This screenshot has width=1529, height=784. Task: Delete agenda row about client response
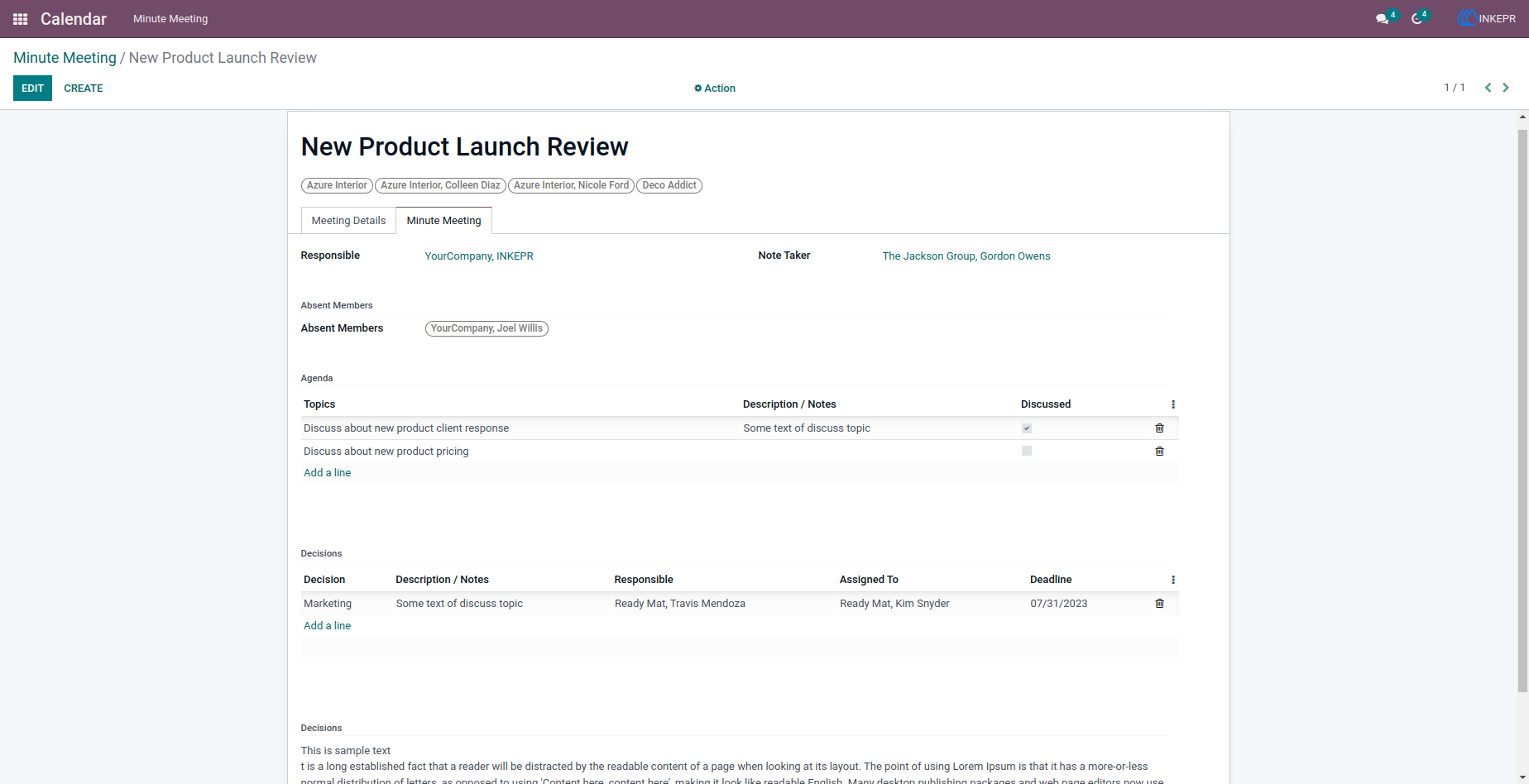[x=1159, y=428]
